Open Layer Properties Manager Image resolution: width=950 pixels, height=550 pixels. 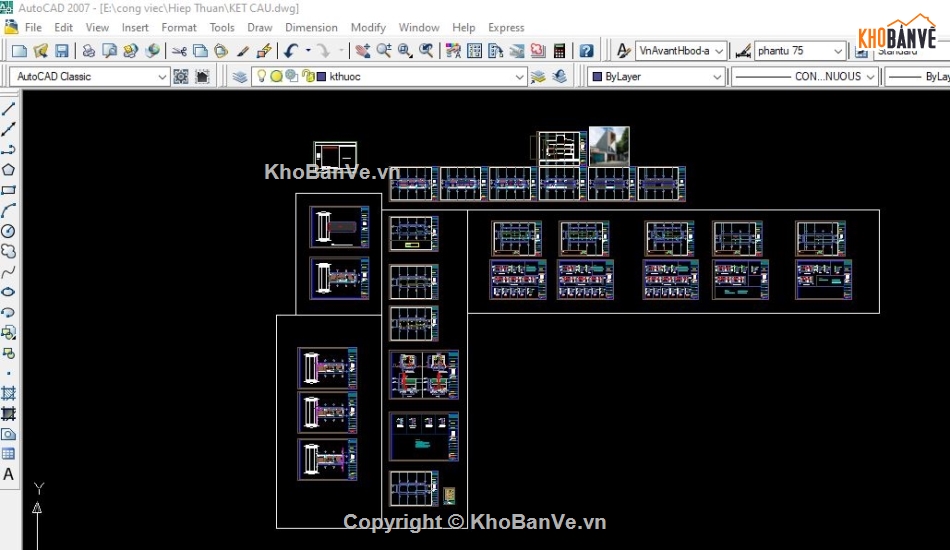(240, 76)
